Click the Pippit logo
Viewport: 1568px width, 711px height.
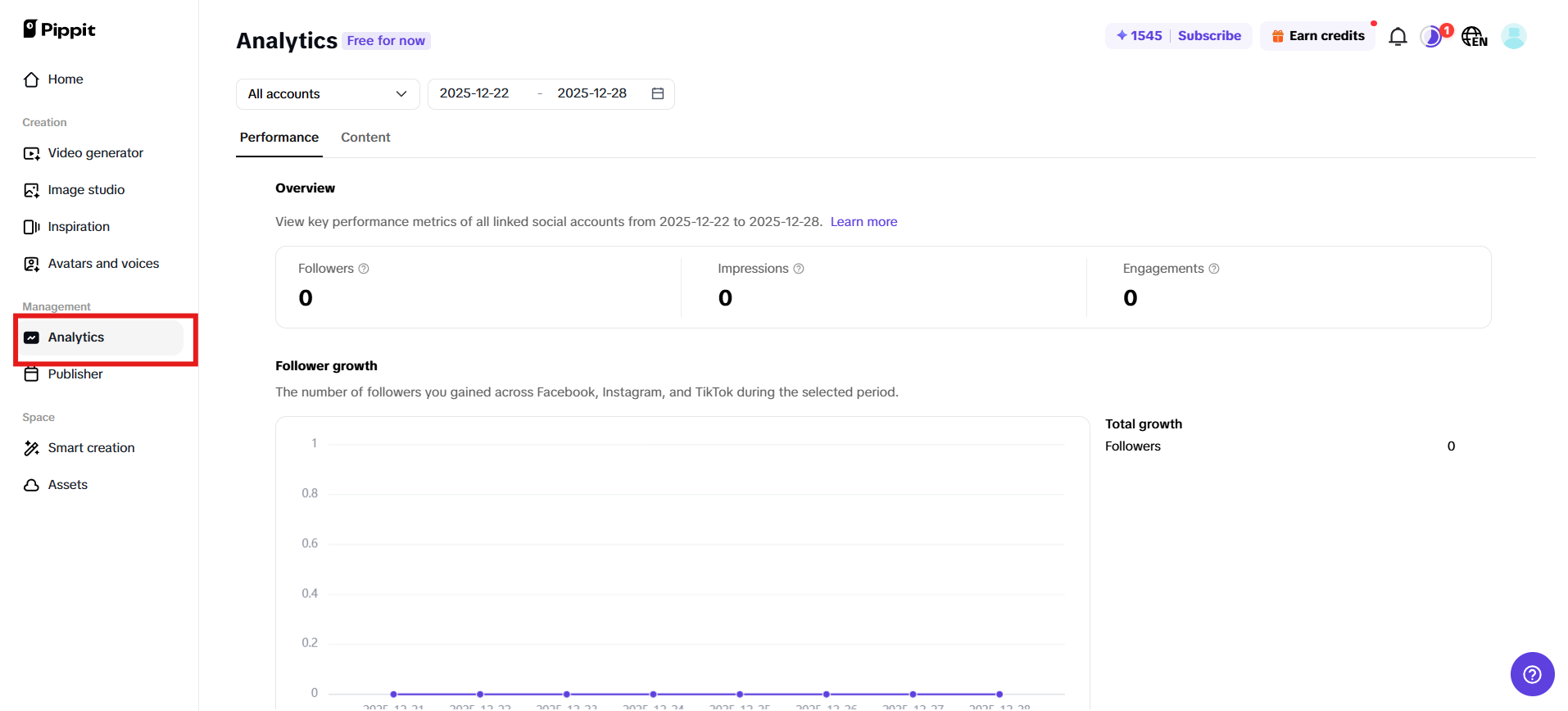click(x=59, y=29)
